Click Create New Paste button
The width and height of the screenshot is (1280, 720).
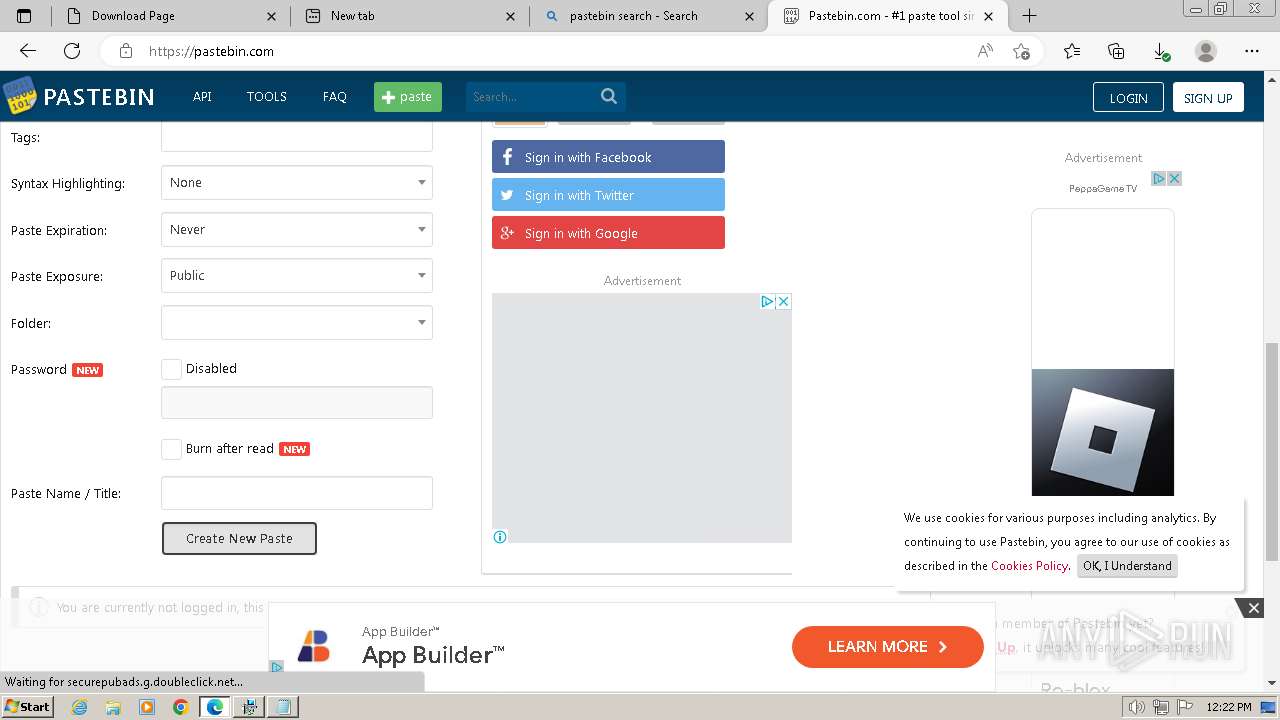click(x=239, y=538)
